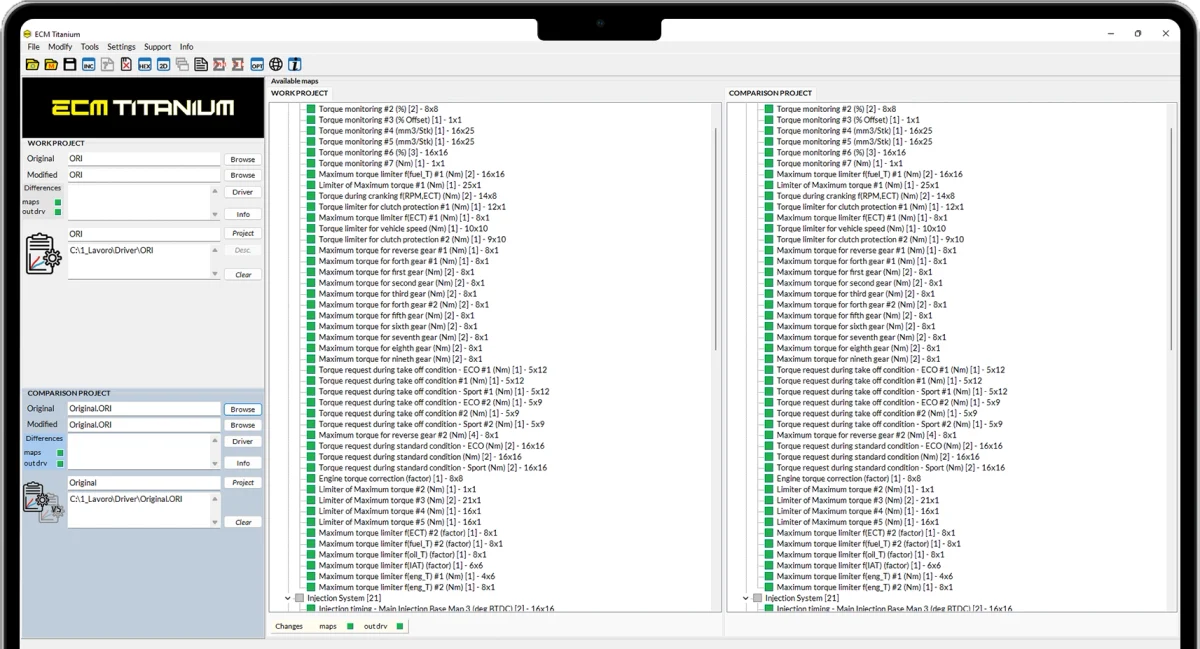Toggle checkbox for Torque monitoring #7 in work project
The height and width of the screenshot is (649, 1200).
(311, 163)
